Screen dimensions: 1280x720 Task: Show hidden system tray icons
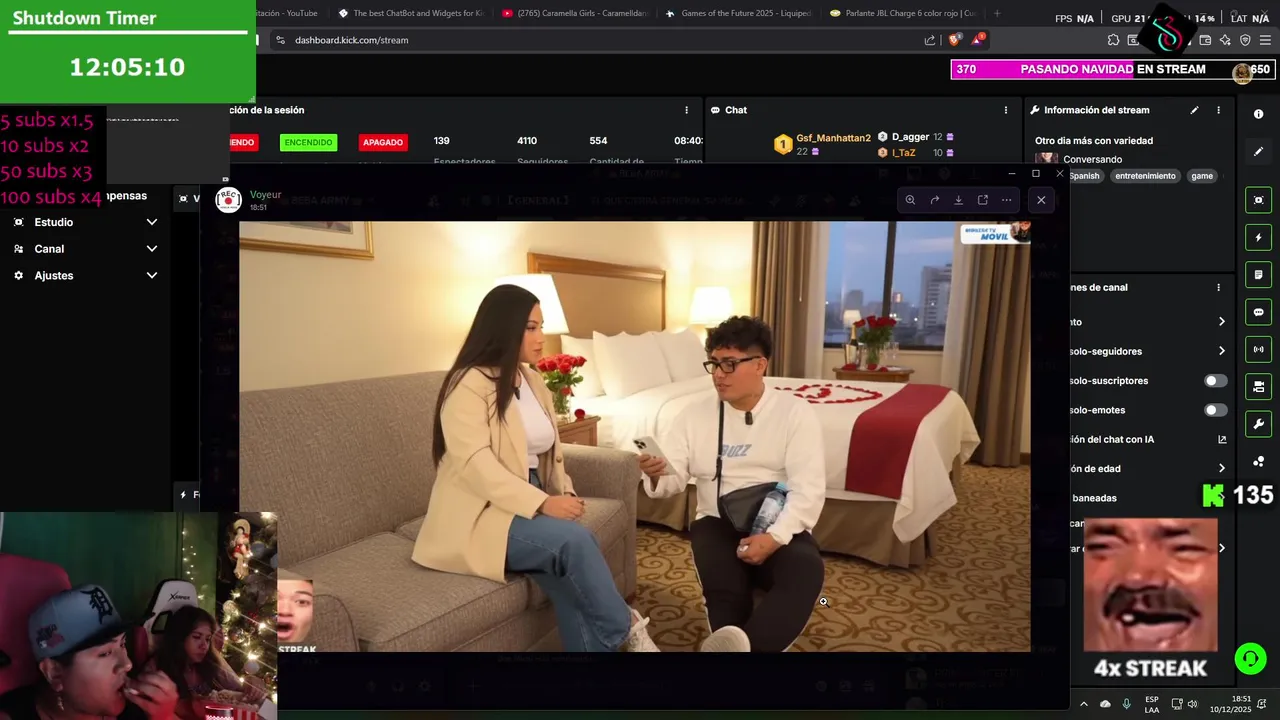[1083, 704]
